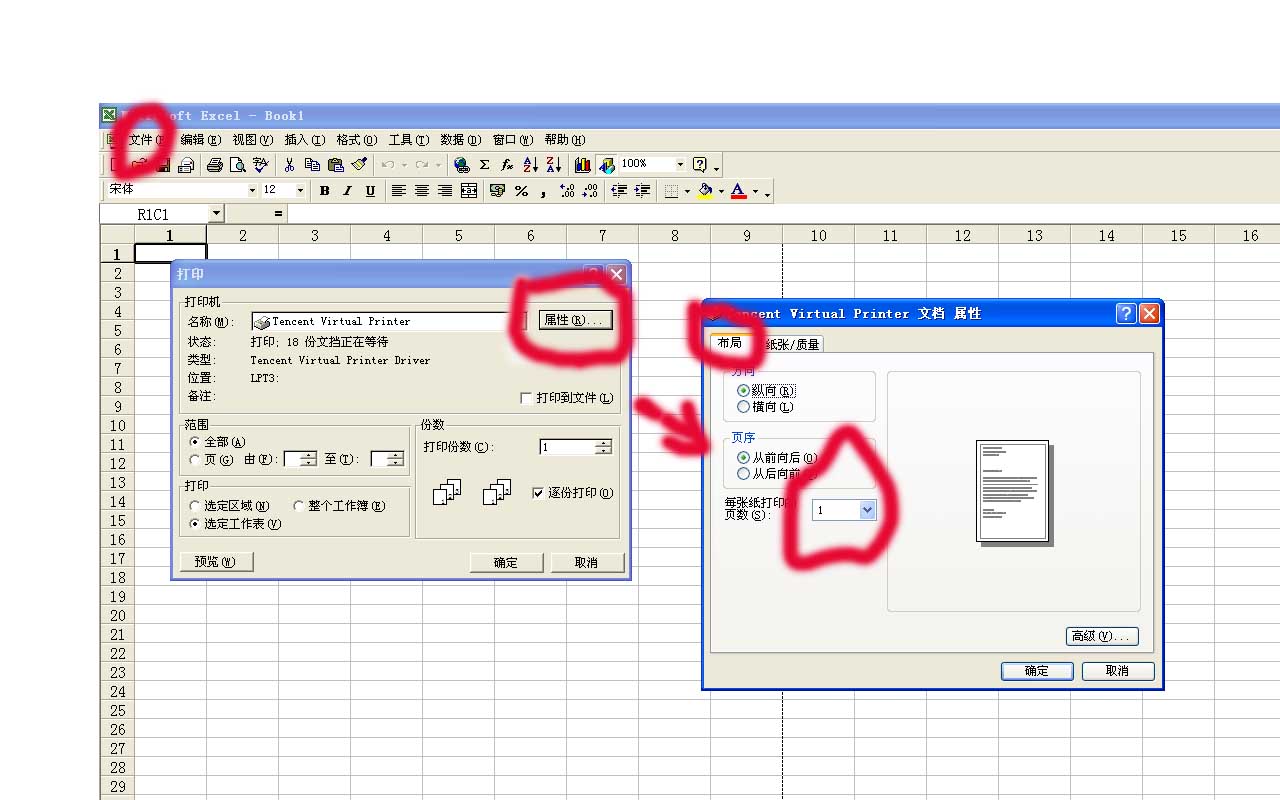The width and height of the screenshot is (1280, 800).
Task: Open the 格式 menu
Action: click(x=356, y=140)
